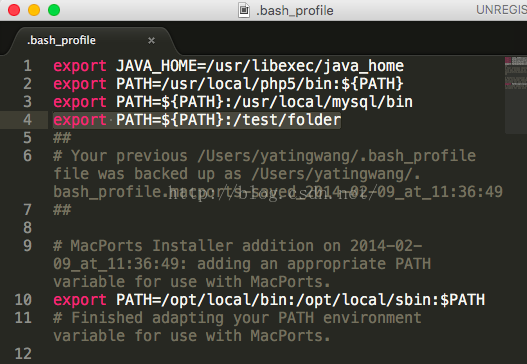This screenshot has width=527, height=364.
Task: Click the PATH=/opt/local/bin:/opt/local/sbin:$PATH text
Action: [300, 300]
